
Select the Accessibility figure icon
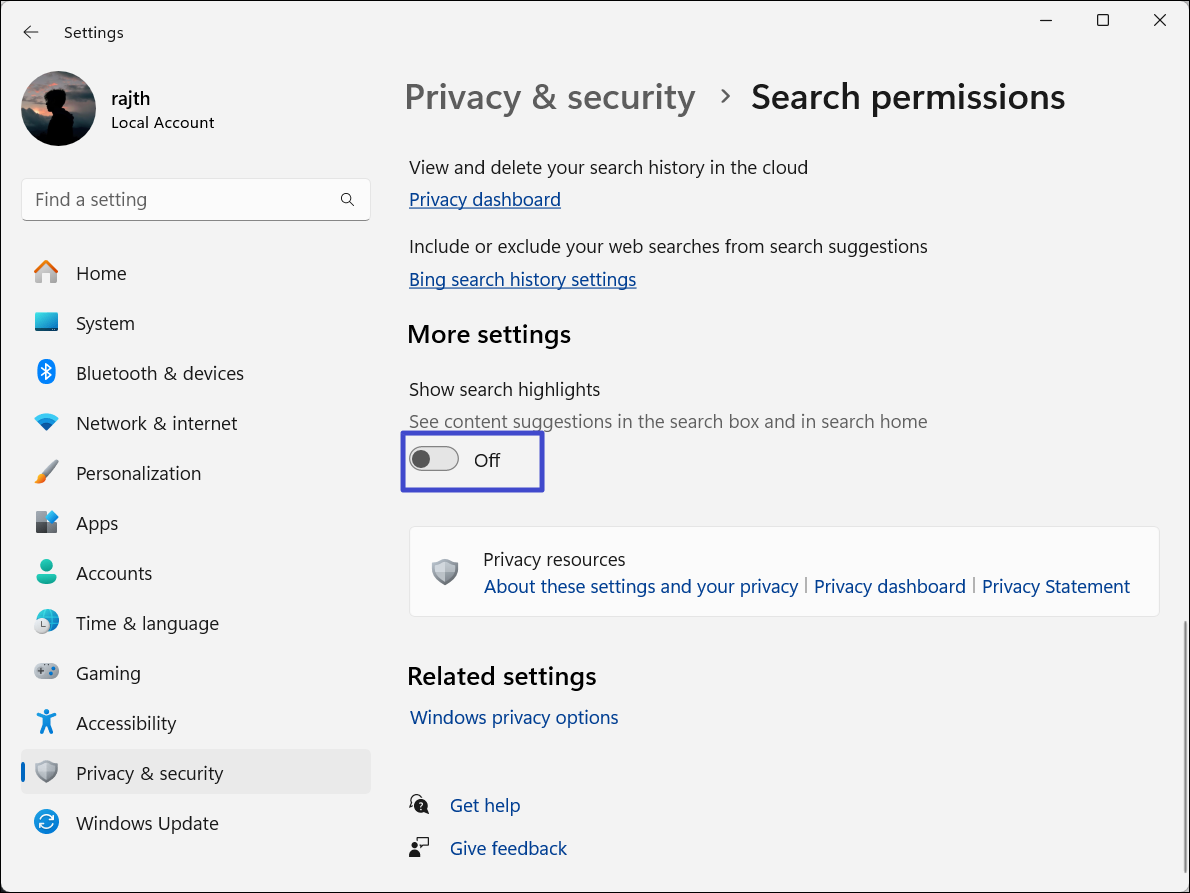[x=46, y=723]
